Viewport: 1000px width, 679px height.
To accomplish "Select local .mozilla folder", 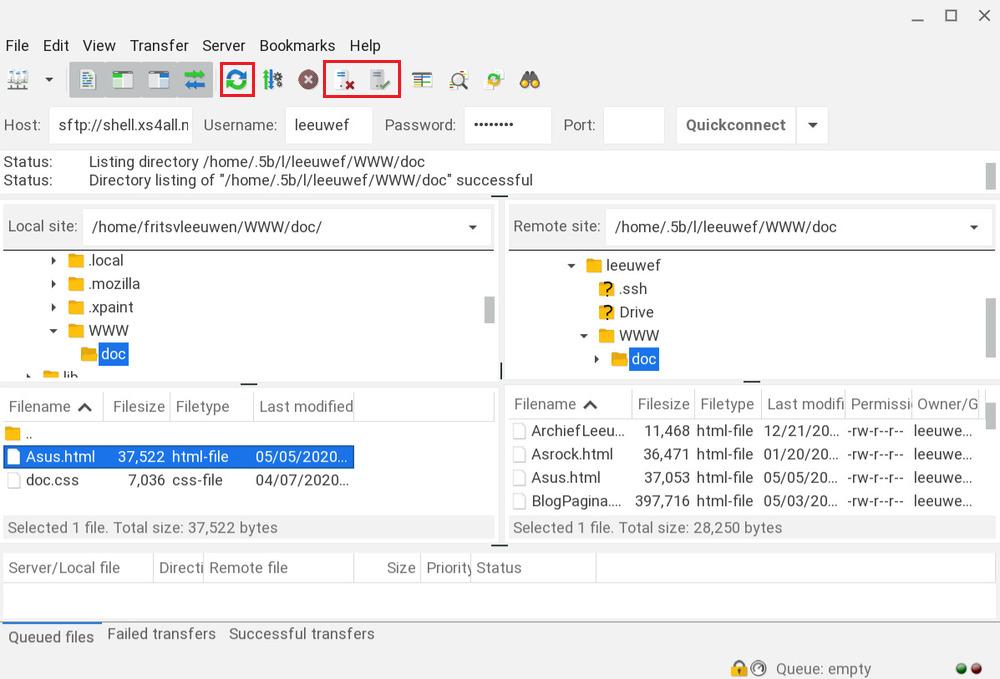I will tap(114, 284).
